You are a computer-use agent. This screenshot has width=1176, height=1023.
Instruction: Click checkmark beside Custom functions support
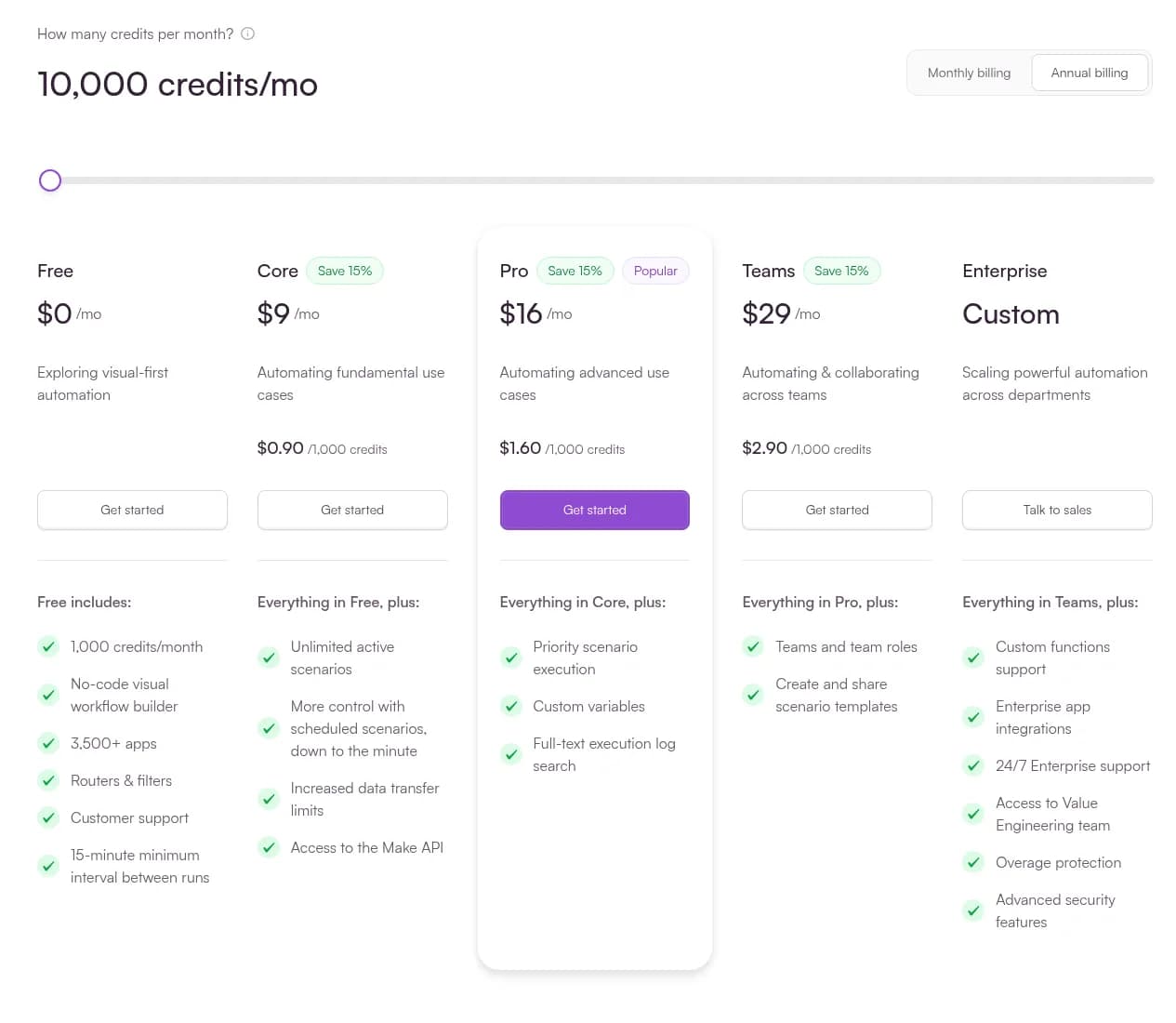point(973,658)
